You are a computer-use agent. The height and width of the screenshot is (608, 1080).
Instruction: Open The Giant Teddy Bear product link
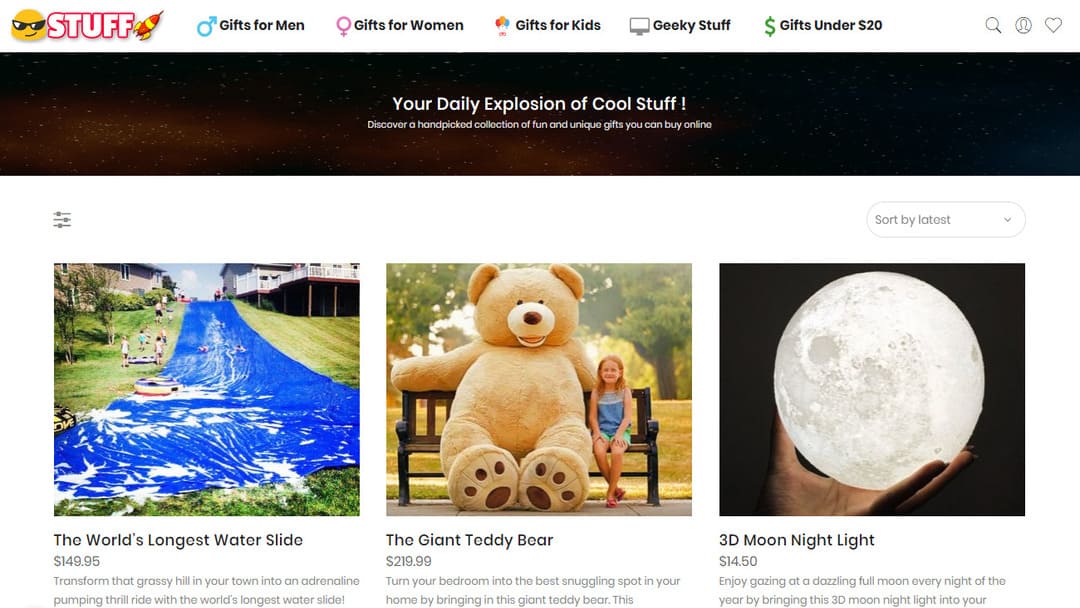coord(469,540)
